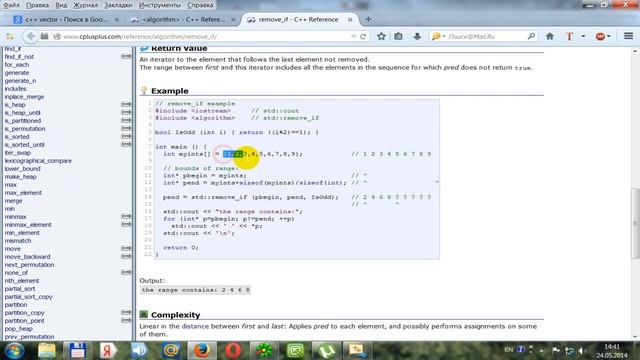Open the address bar history dropdown arrow

[x=353, y=36]
